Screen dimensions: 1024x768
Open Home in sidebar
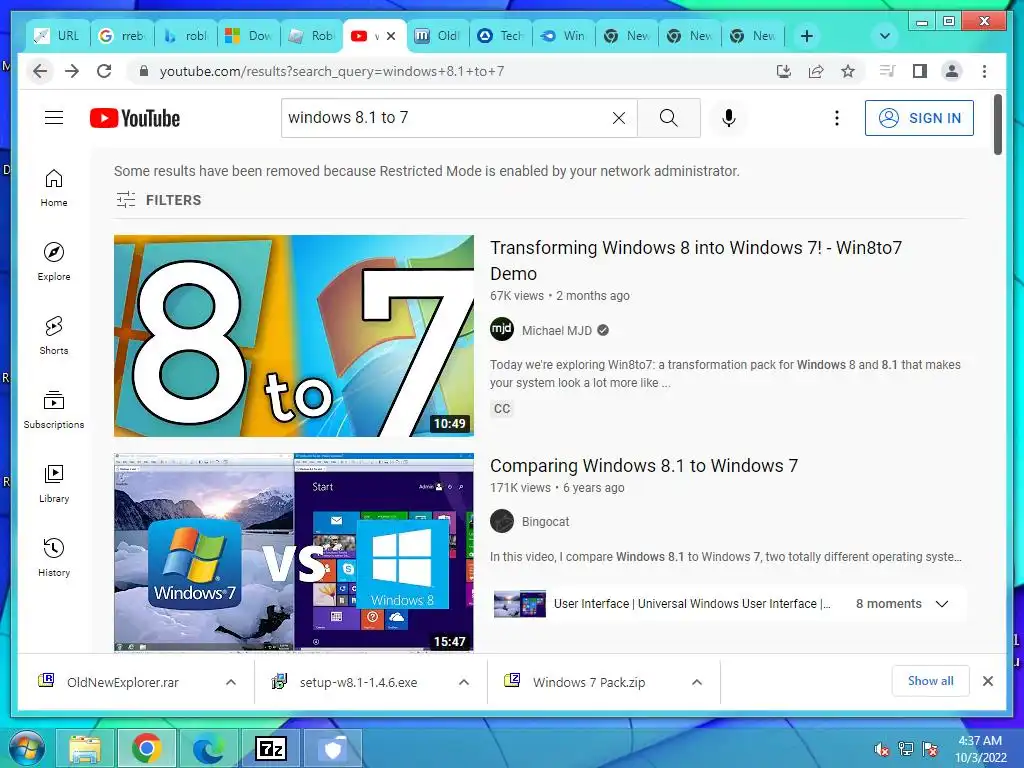coord(54,188)
